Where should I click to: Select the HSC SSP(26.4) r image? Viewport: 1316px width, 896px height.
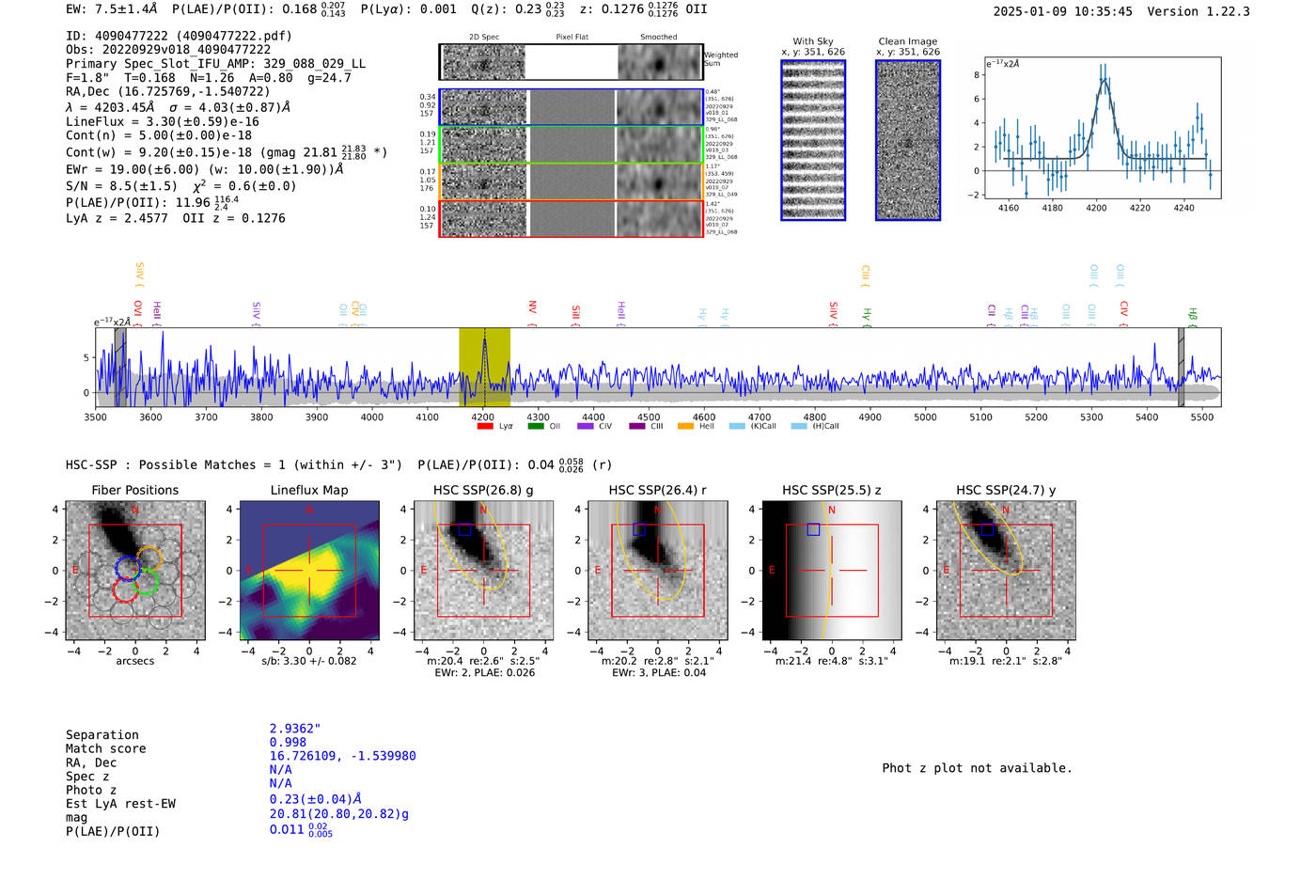tap(658, 570)
